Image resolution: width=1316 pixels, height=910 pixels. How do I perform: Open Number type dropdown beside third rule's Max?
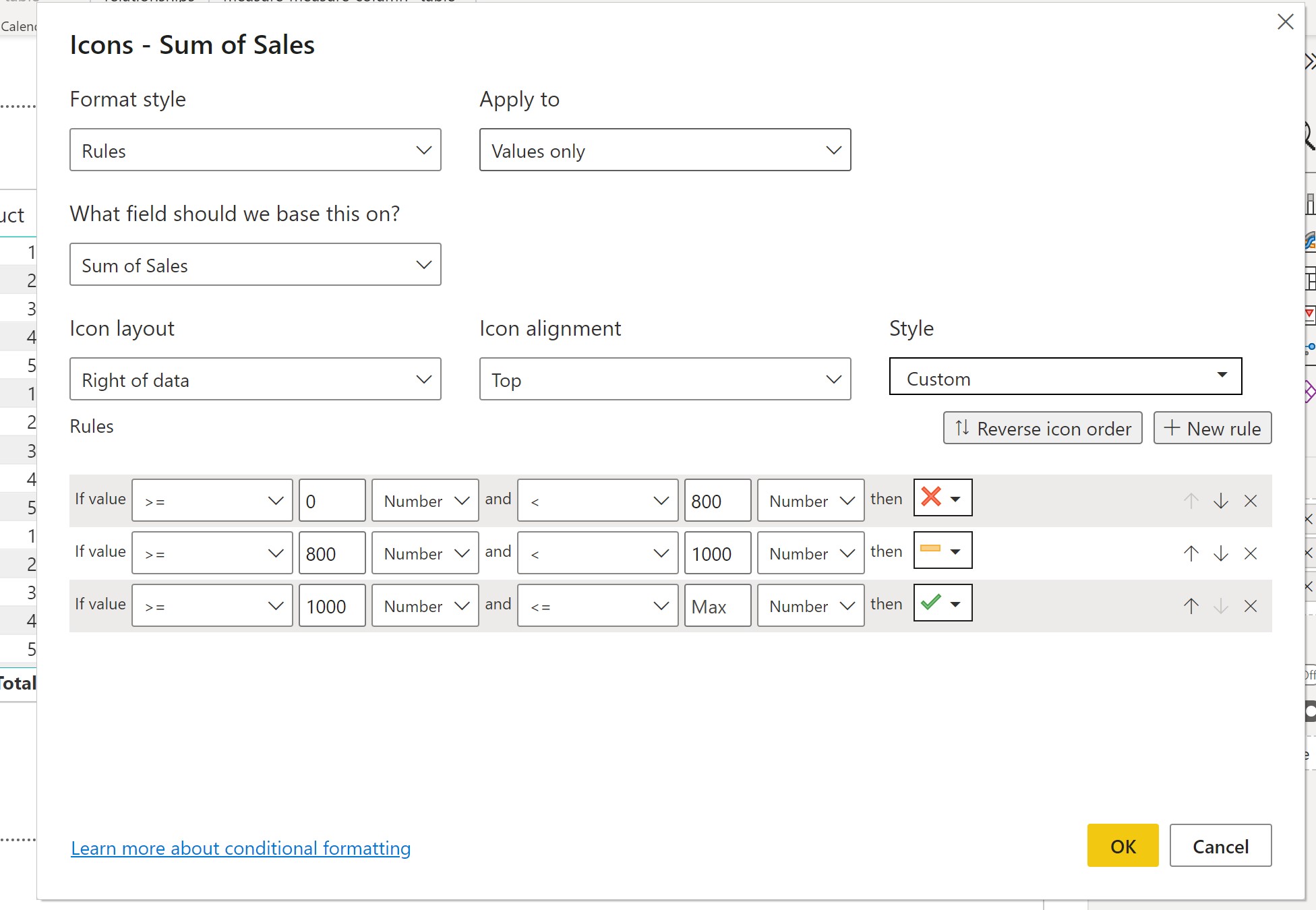pos(810,605)
